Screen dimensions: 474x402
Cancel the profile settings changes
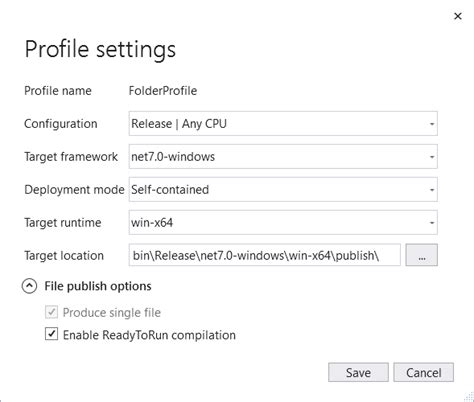[423, 372]
